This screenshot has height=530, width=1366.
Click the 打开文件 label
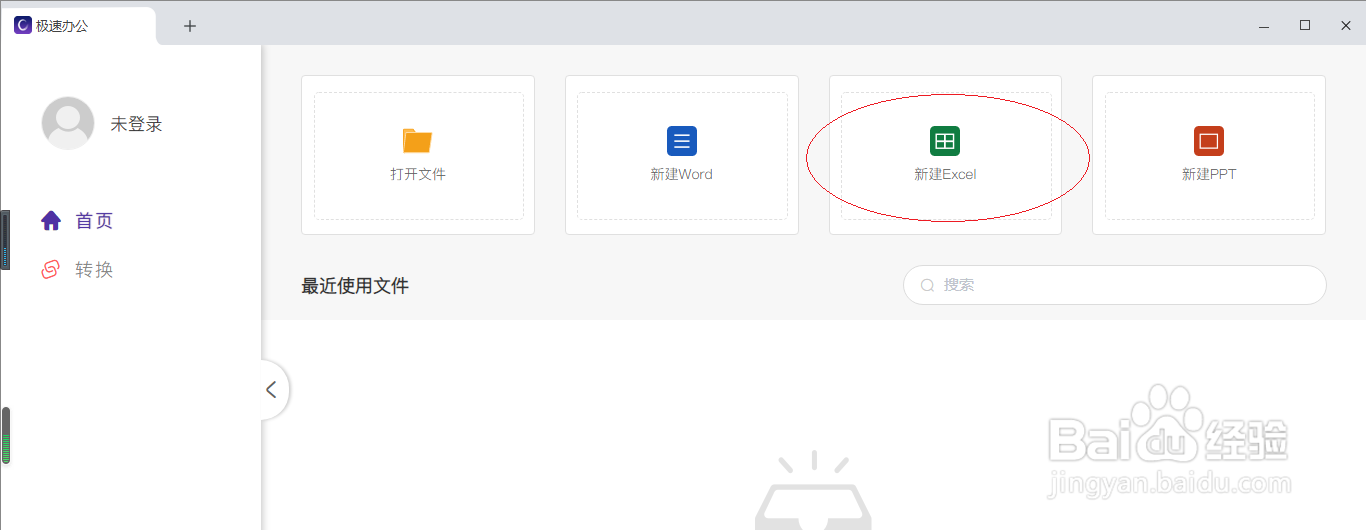pos(418,174)
